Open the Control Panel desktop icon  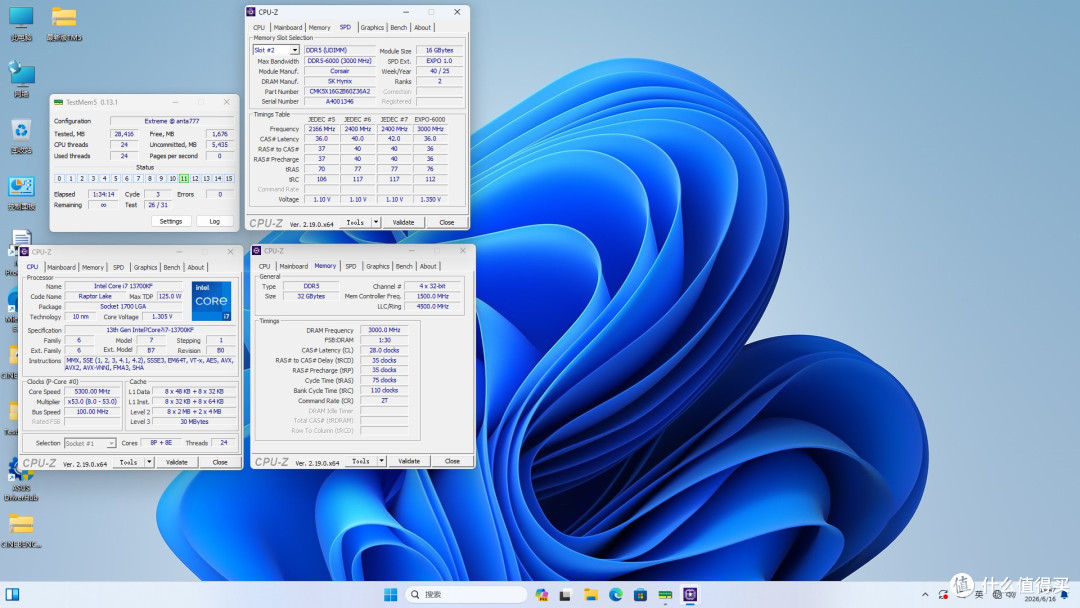[x=21, y=192]
